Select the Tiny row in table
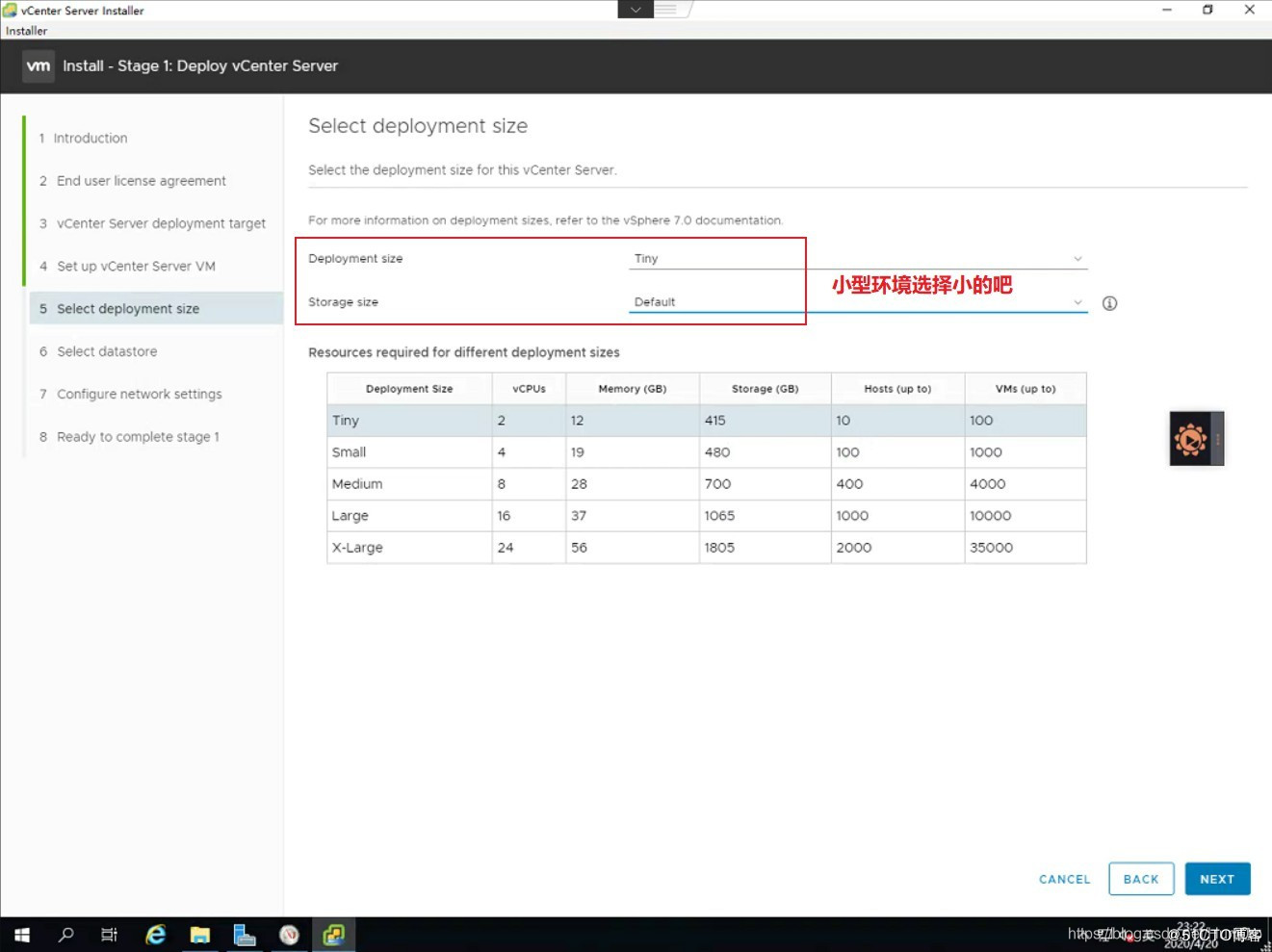Viewport: 1272px width, 952px height. click(x=707, y=421)
